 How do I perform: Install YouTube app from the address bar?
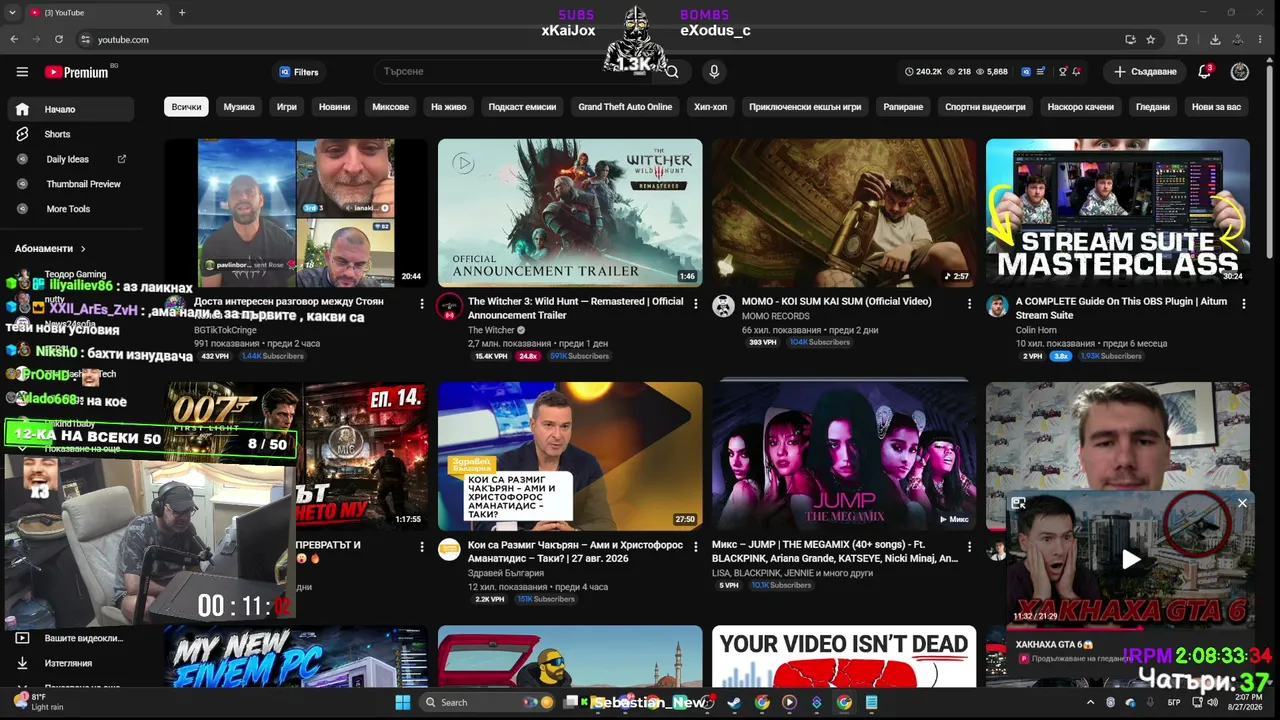pos(1130,39)
